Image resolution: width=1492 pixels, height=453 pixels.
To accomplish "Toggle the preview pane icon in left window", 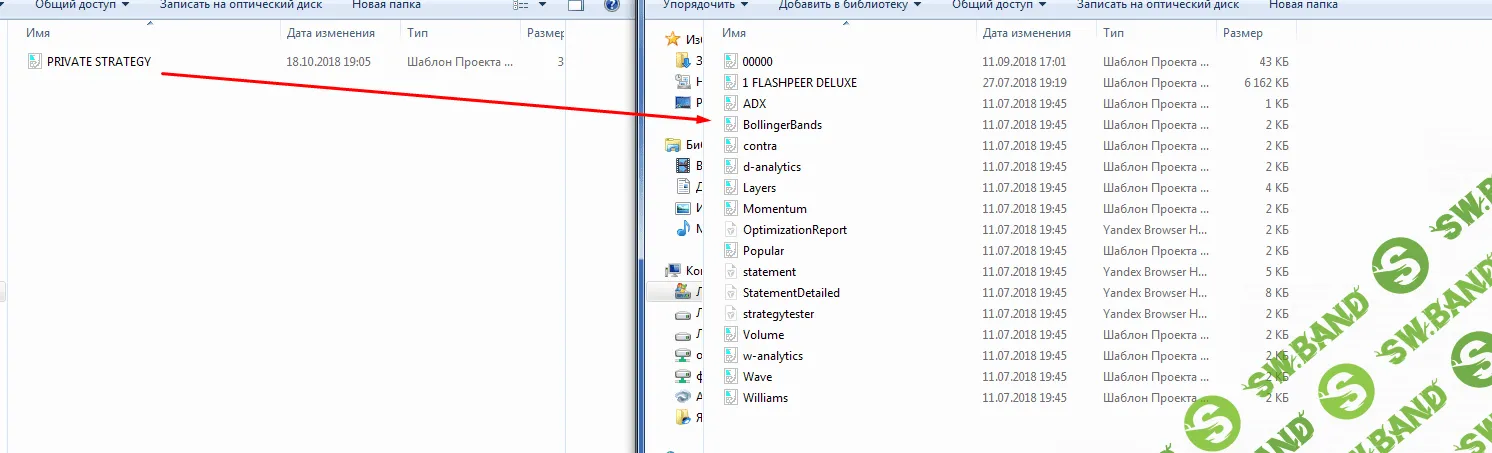I will (x=575, y=5).
